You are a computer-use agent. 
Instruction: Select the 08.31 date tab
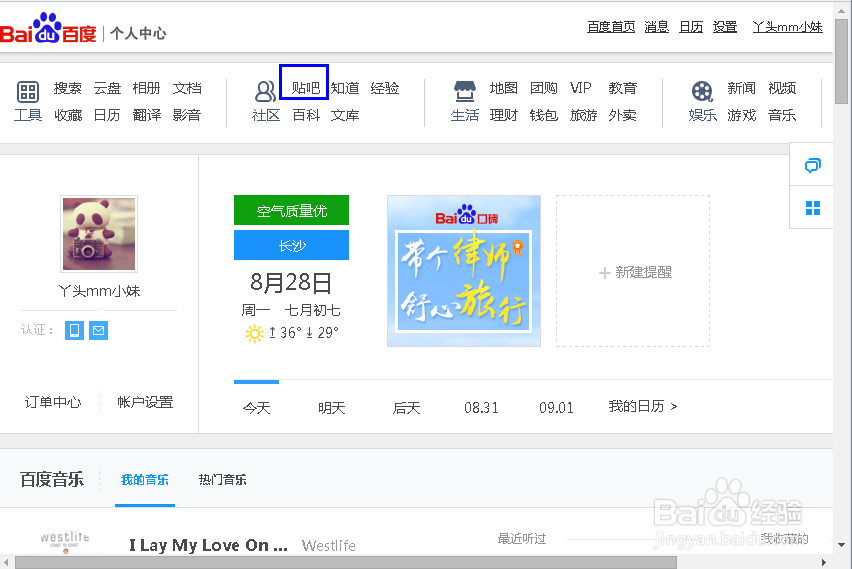[481, 408]
